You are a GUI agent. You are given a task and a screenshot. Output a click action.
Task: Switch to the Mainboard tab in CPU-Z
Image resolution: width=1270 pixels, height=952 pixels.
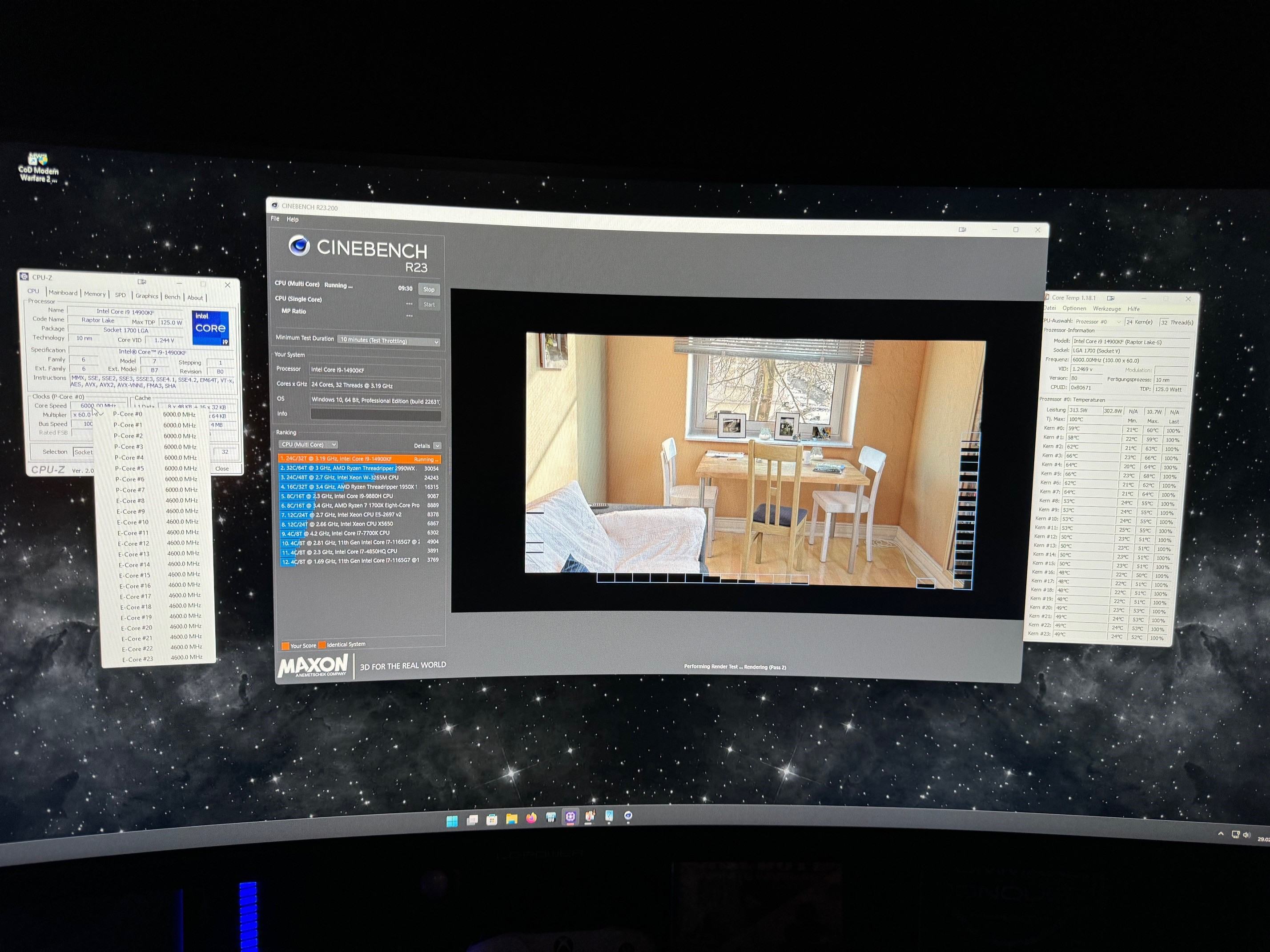63,292
